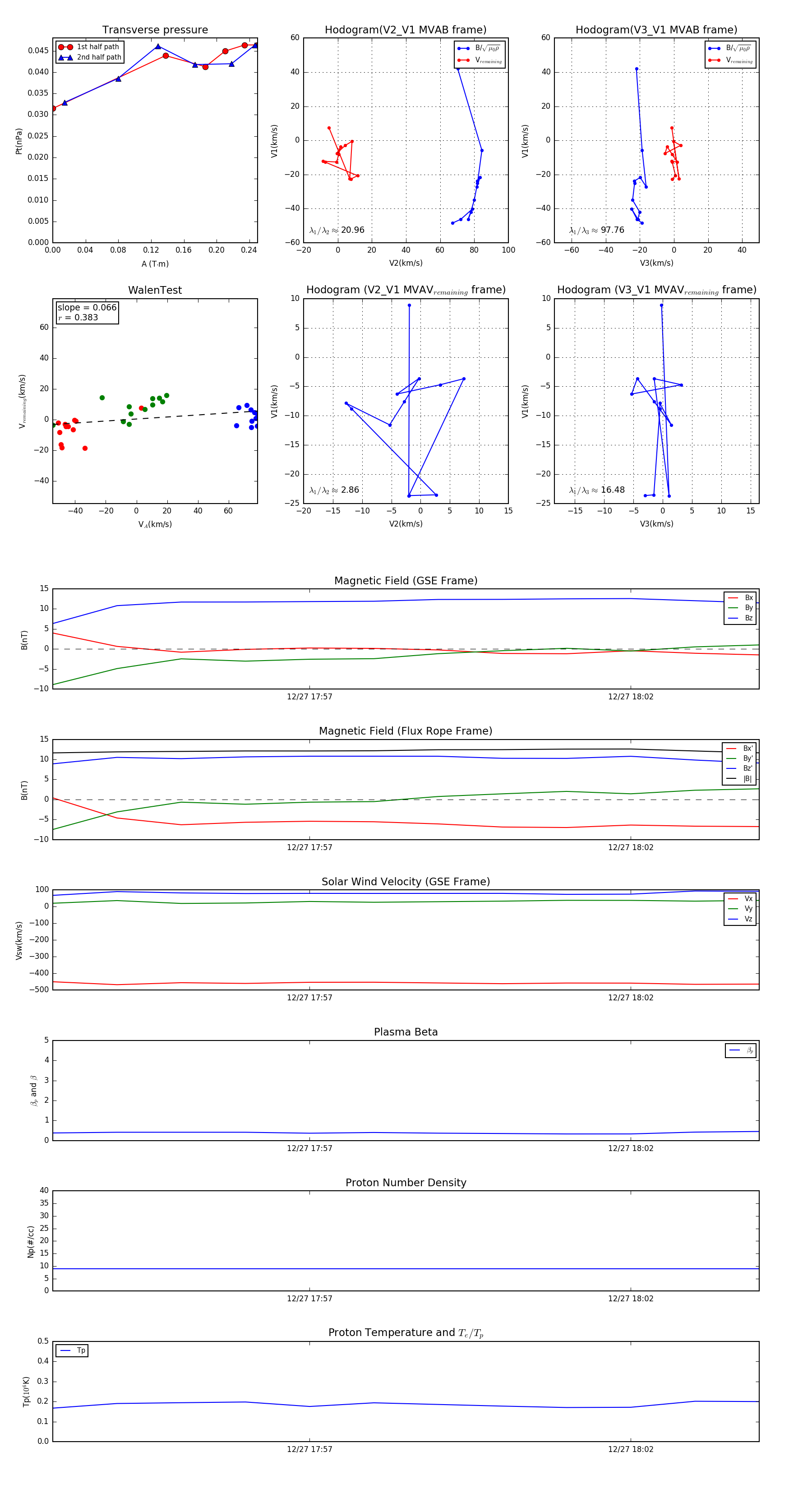Select the '2nd half path' legend entry
The width and height of the screenshot is (812, 1489).
90,57
